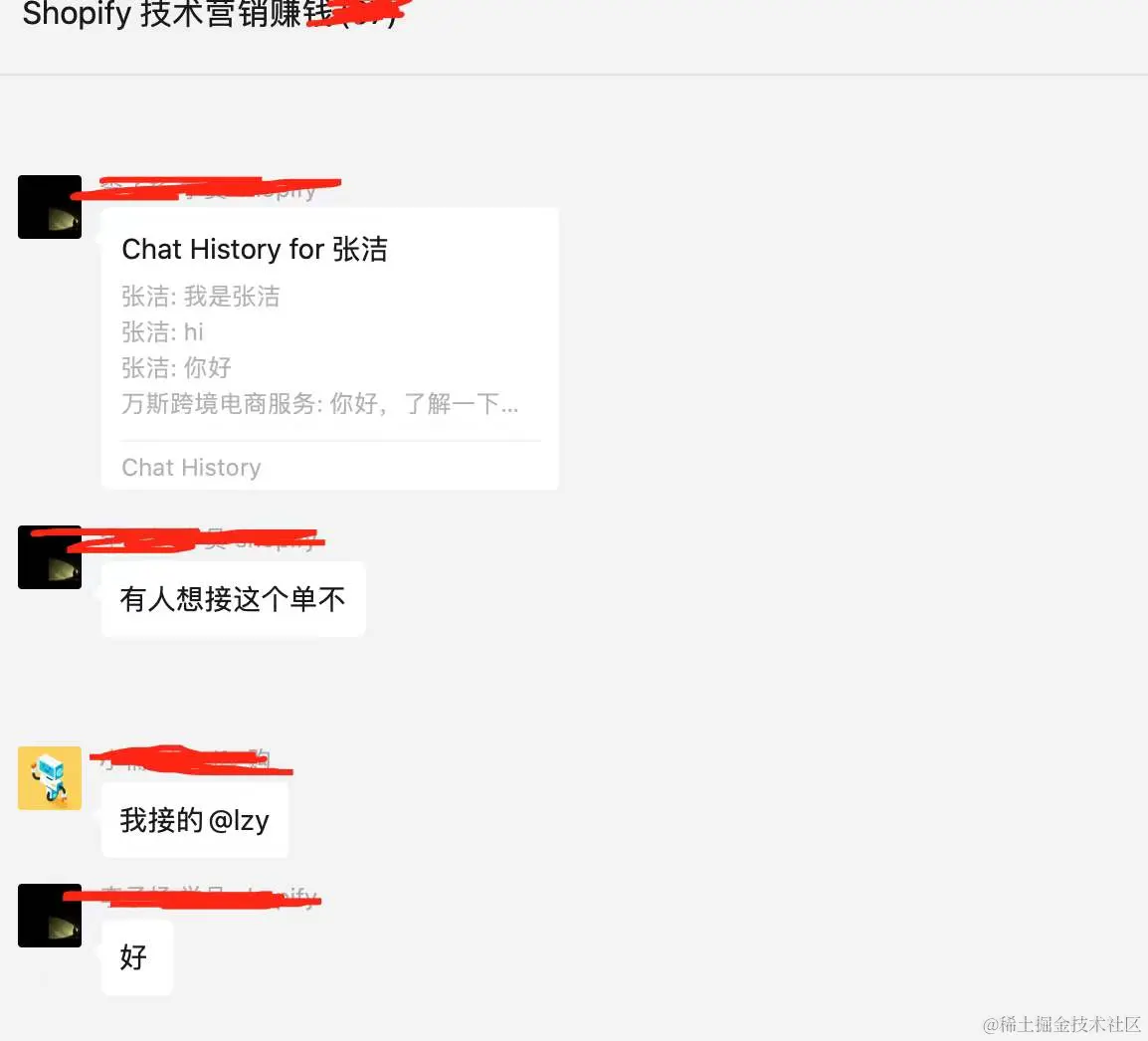Image resolution: width=1148 pixels, height=1041 pixels.
Task: Open the 'Chat History for 张洁' card
Action: [329, 348]
